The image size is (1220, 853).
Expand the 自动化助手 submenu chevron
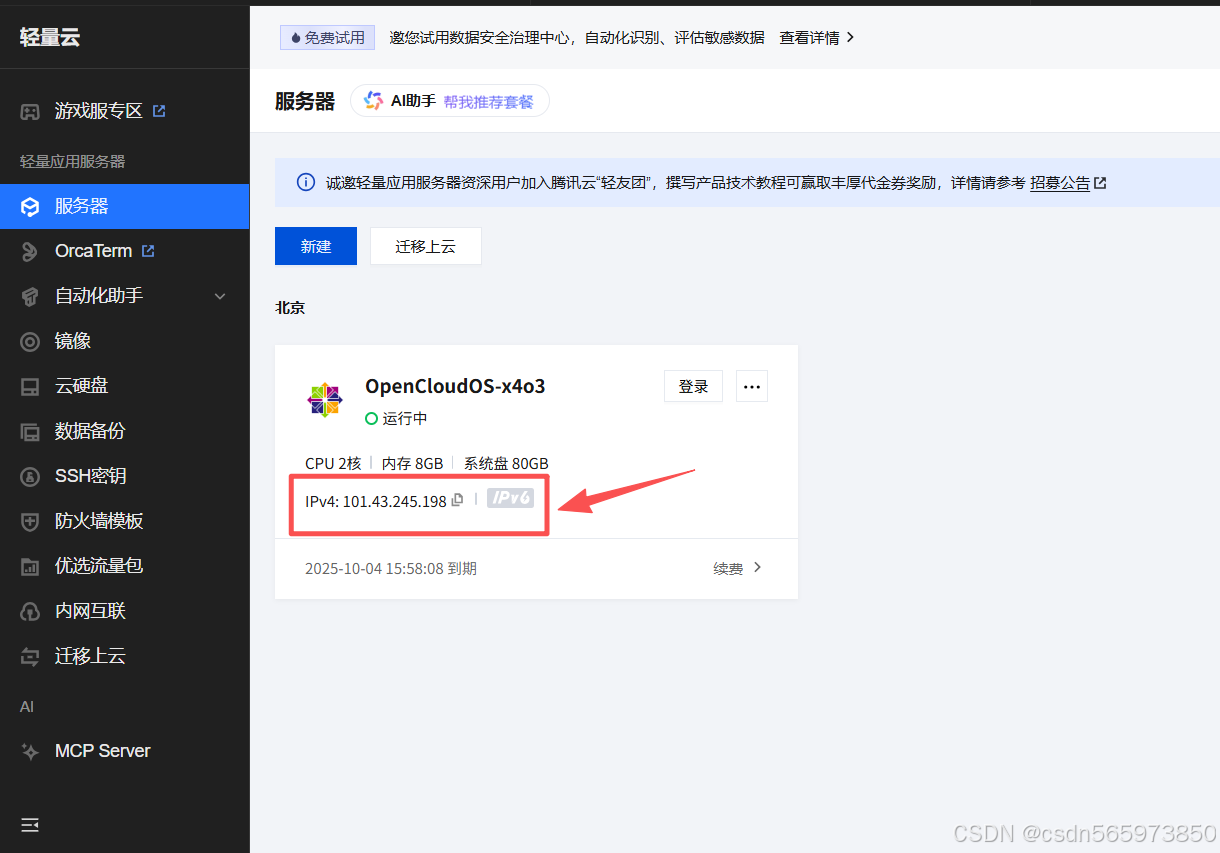tap(221, 296)
